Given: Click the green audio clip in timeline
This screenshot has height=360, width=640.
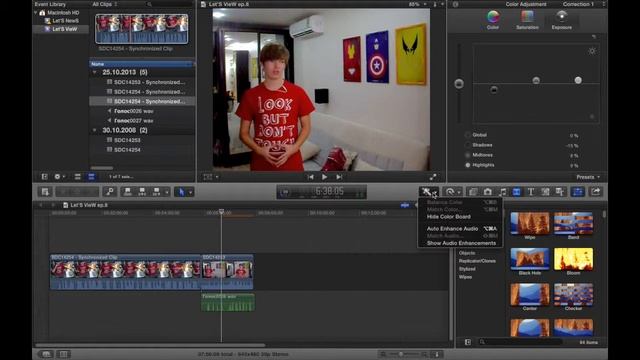Looking at the screenshot, I should [x=228, y=302].
